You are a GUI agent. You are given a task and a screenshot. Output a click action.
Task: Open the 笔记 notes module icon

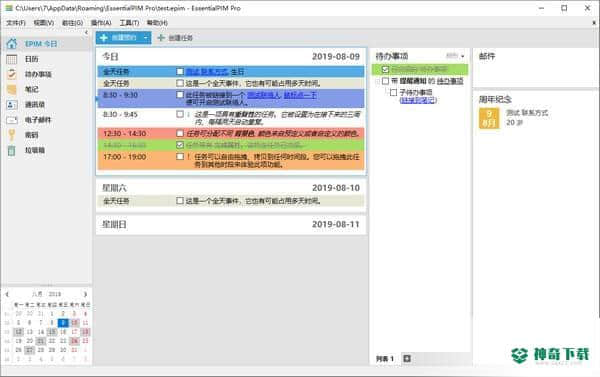coord(12,89)
